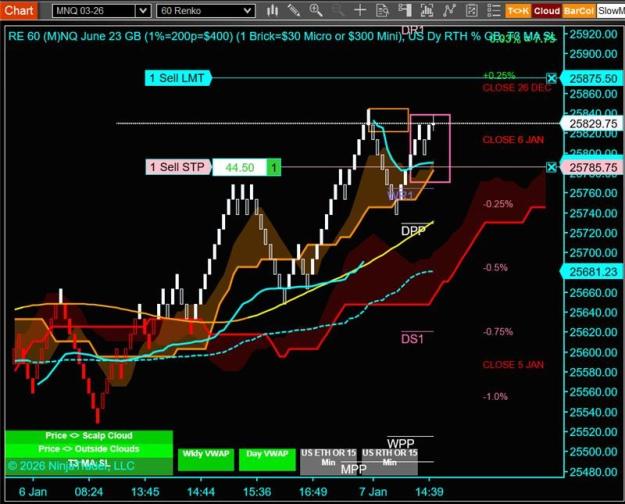The width and height of the screenshot is (625, 504).
Task: Click the DS1 support label
Action: pos(413,339)
